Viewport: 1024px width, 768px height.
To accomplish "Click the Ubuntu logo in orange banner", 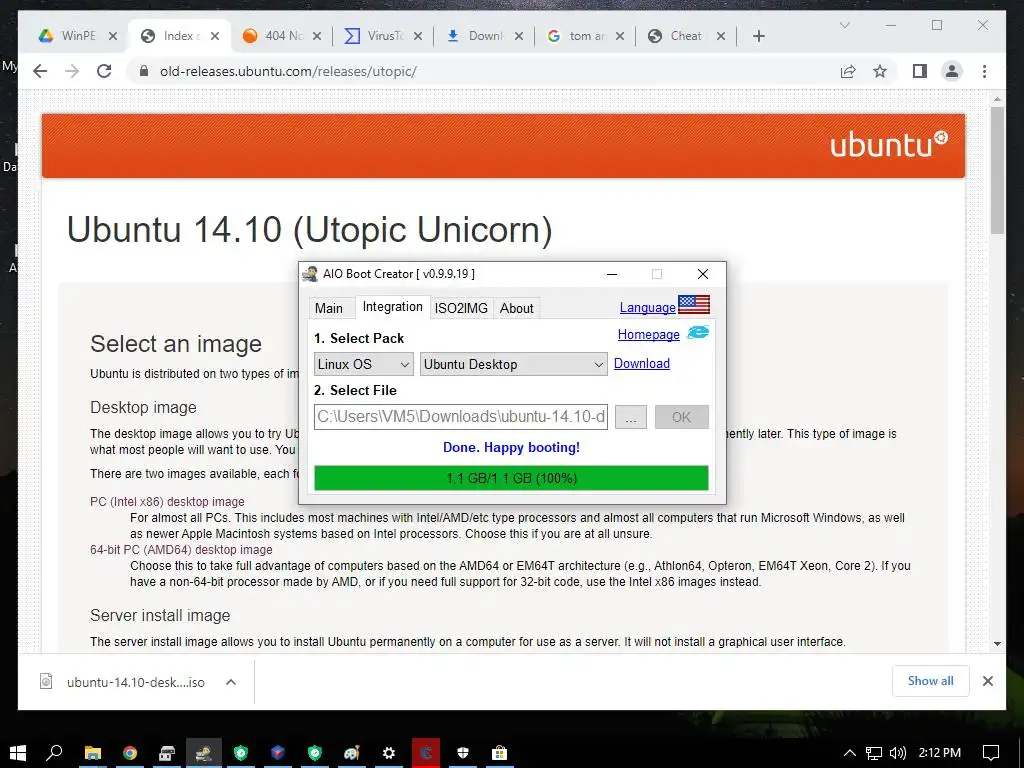I will 888,145.
